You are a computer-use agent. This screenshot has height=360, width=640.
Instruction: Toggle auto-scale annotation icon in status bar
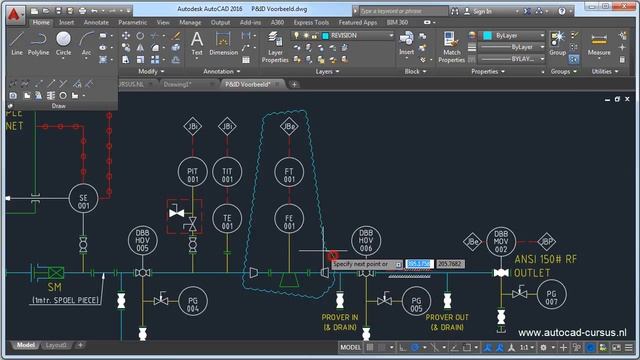point(500,347)
